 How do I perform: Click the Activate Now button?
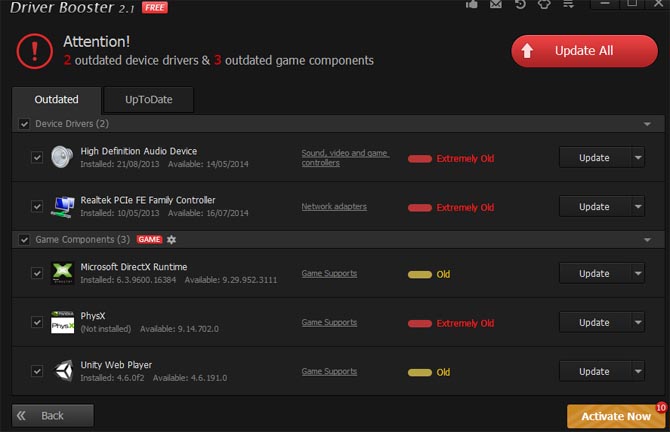[616, 416]
